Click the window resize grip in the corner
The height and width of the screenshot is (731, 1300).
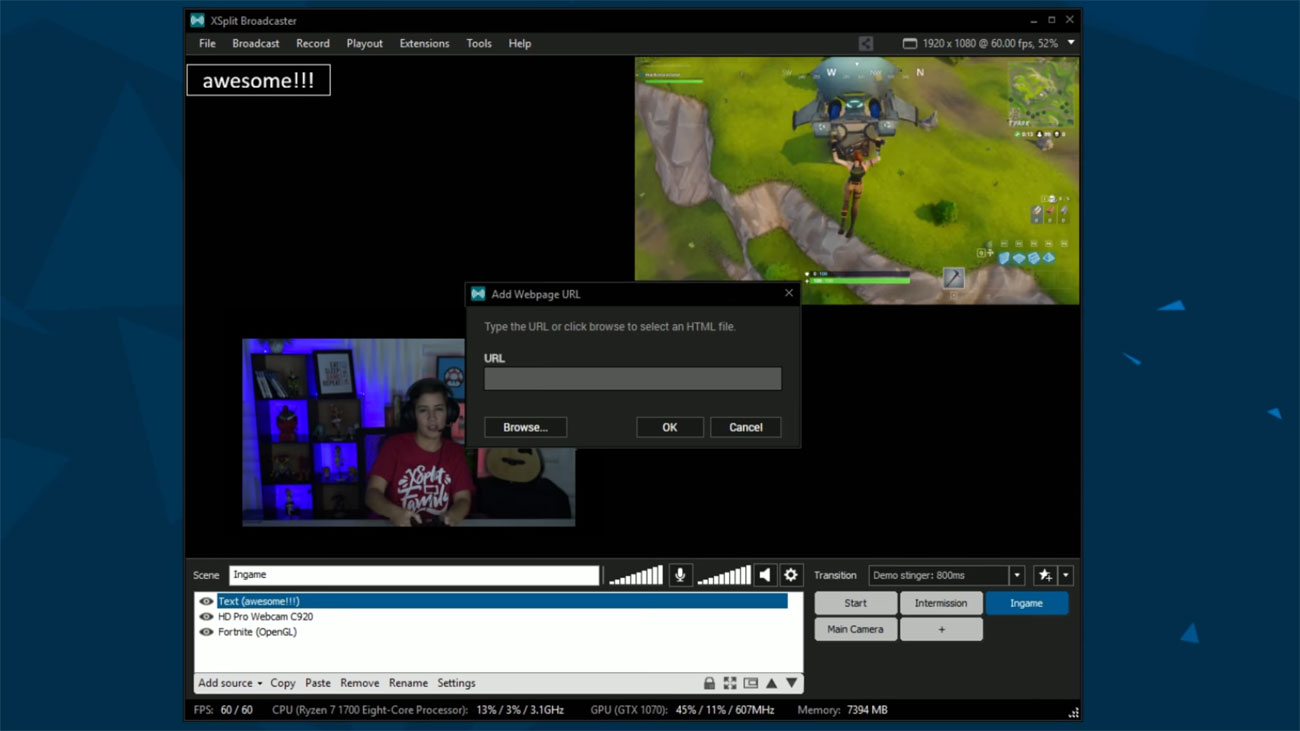tap(1073, 712)
